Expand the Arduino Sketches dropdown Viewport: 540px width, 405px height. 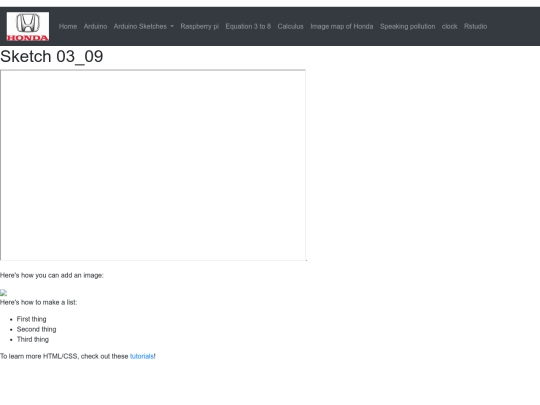(x=144, y=27)
